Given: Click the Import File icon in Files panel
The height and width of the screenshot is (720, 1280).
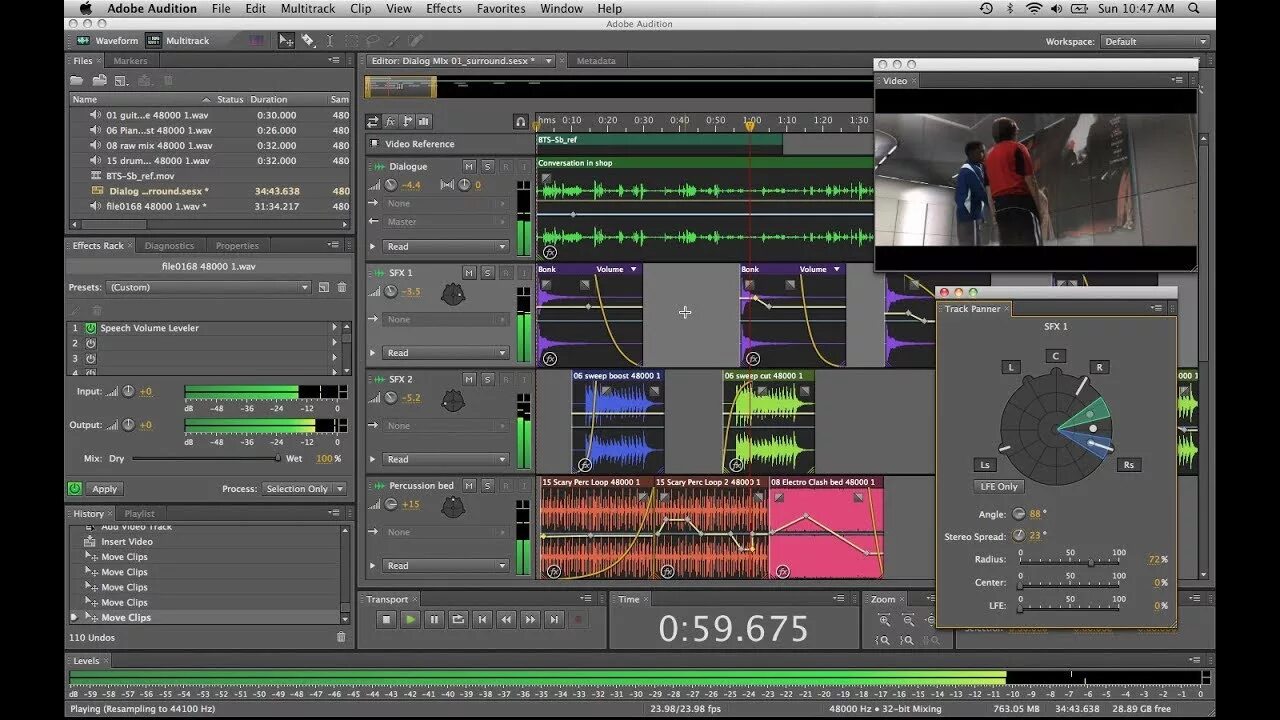Looking at the screenshot, I should click(x=100, y=80).
